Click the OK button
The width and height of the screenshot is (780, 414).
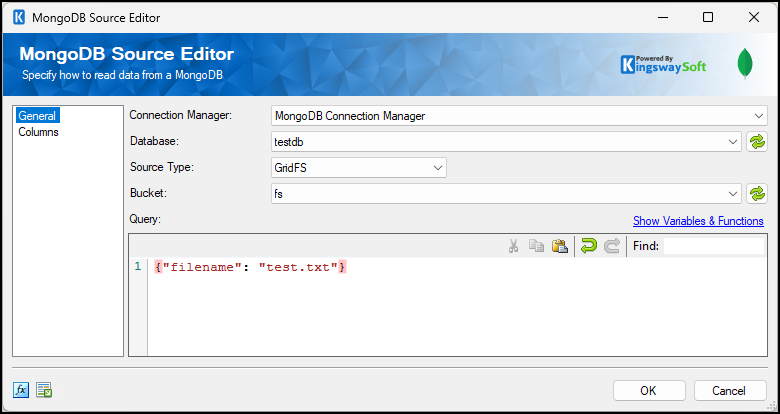coord(649,391)
